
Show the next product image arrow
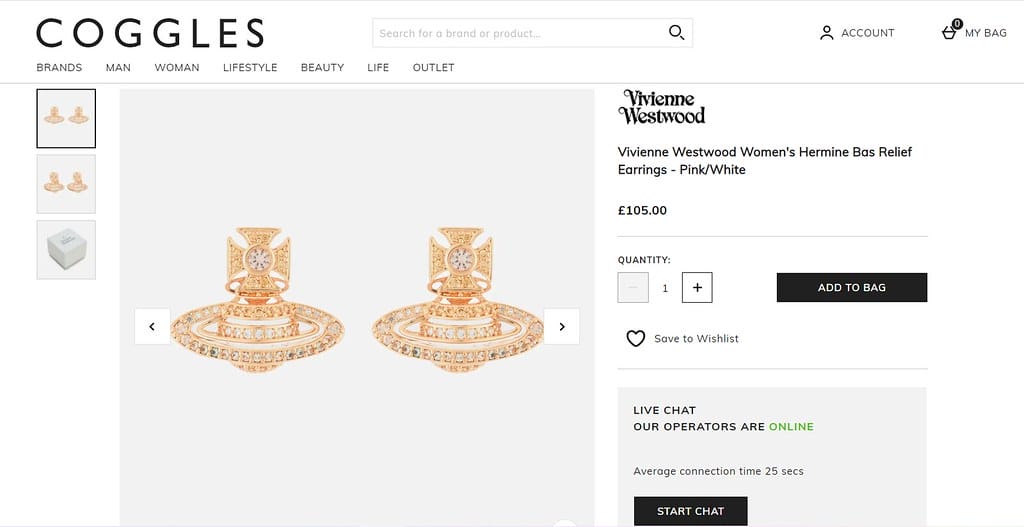coord(562,327)
